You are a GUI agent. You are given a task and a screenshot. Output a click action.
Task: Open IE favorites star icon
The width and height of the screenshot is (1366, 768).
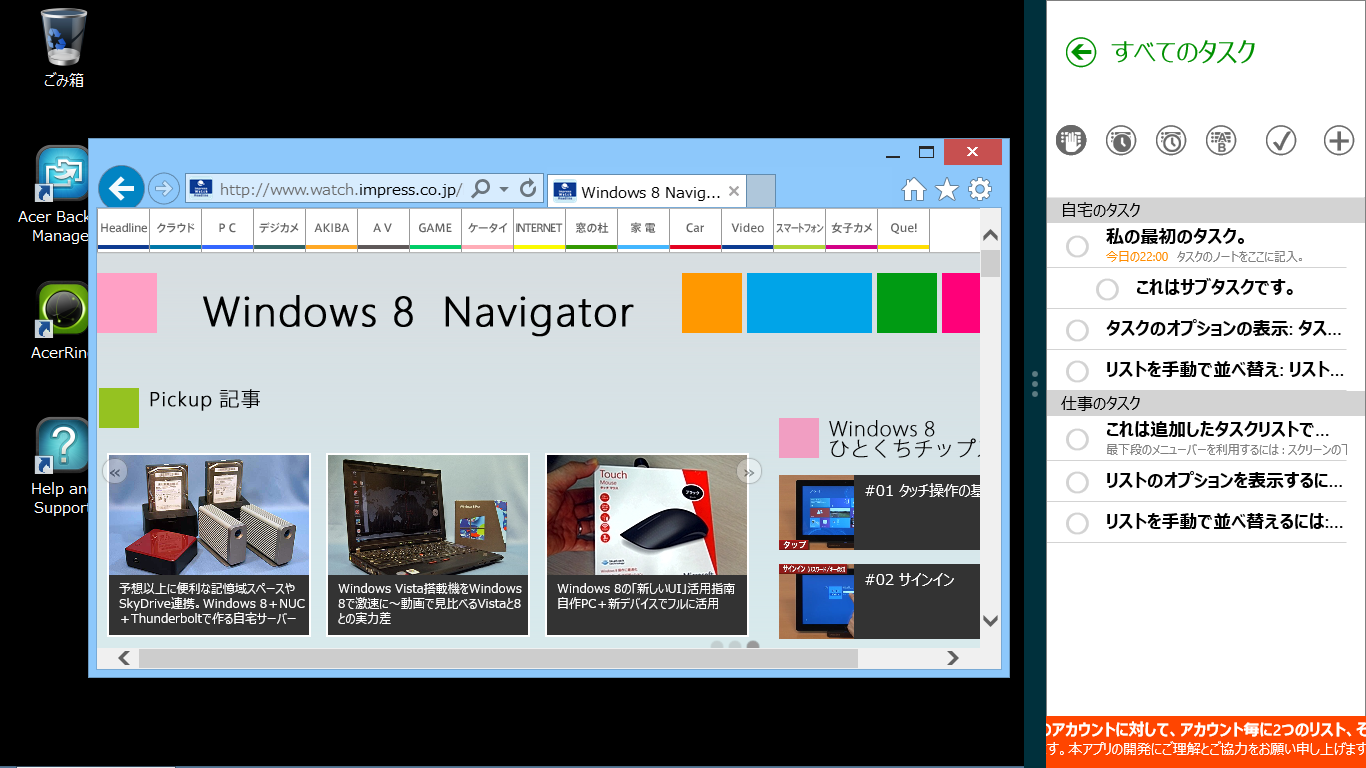pyautogui.click(x=946, y=190)
